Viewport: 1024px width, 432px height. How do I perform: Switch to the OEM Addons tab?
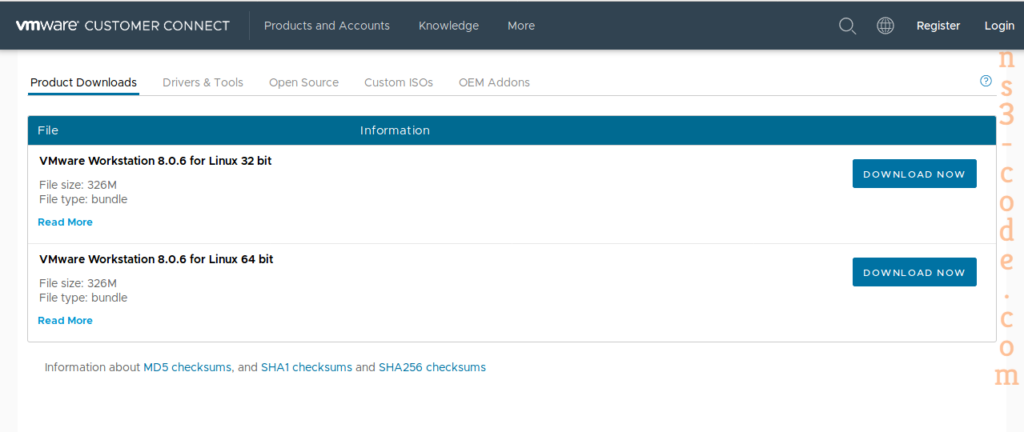coord(494,83)
